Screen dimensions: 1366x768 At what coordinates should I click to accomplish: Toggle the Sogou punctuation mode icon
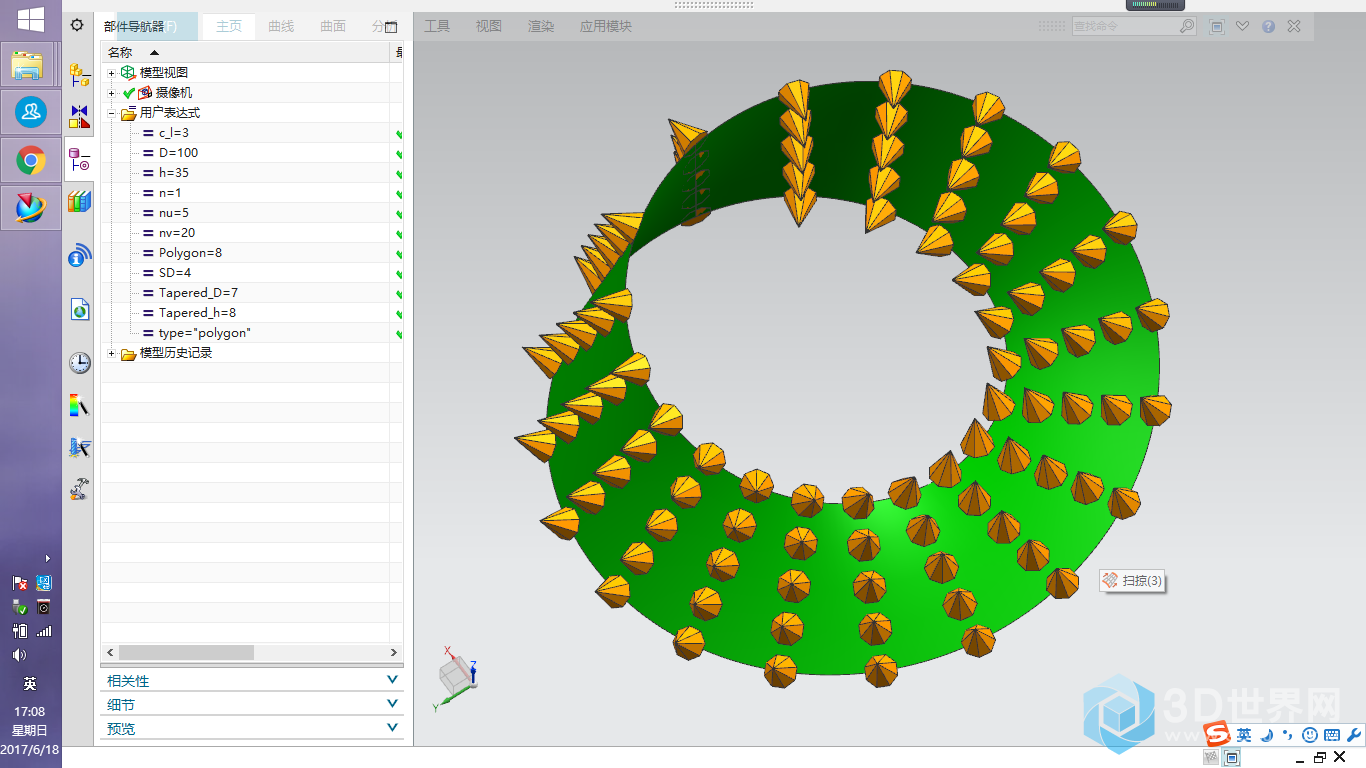pos(1288,735)
